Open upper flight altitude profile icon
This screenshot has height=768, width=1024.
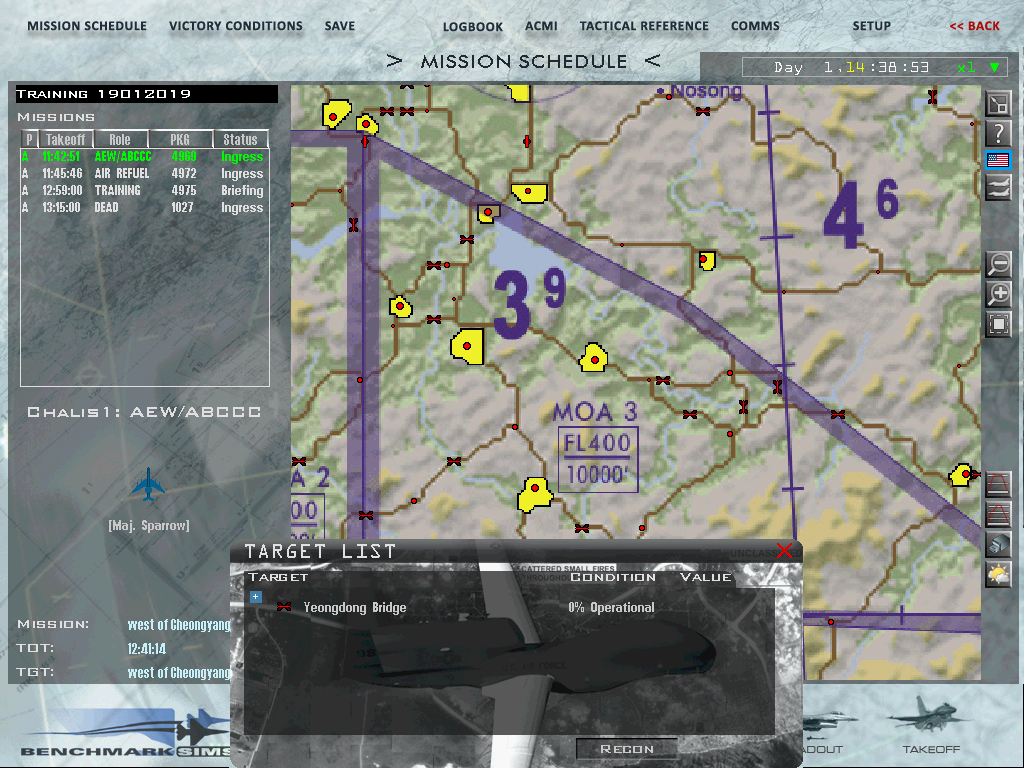coord(998,485)
